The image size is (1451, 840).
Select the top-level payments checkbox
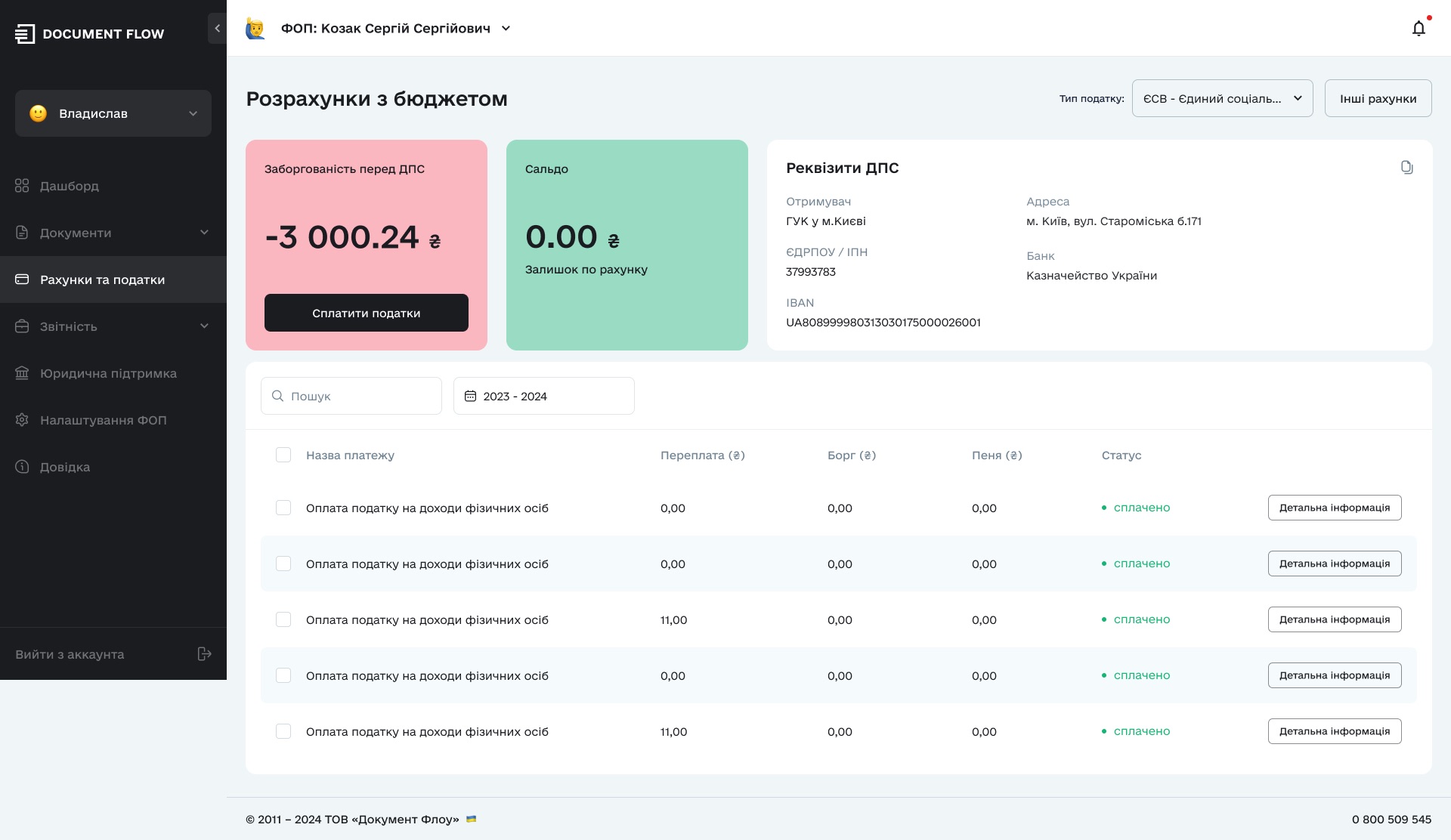[283, 455]
